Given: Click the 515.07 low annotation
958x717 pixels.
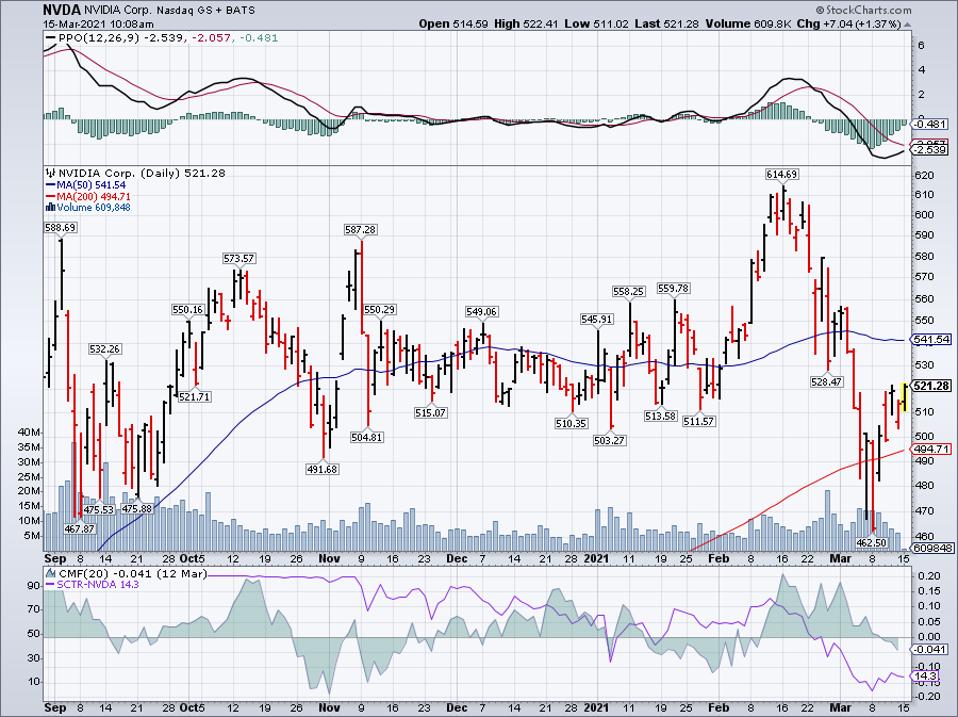Looking at the screenshot, I should coord(430,413).
